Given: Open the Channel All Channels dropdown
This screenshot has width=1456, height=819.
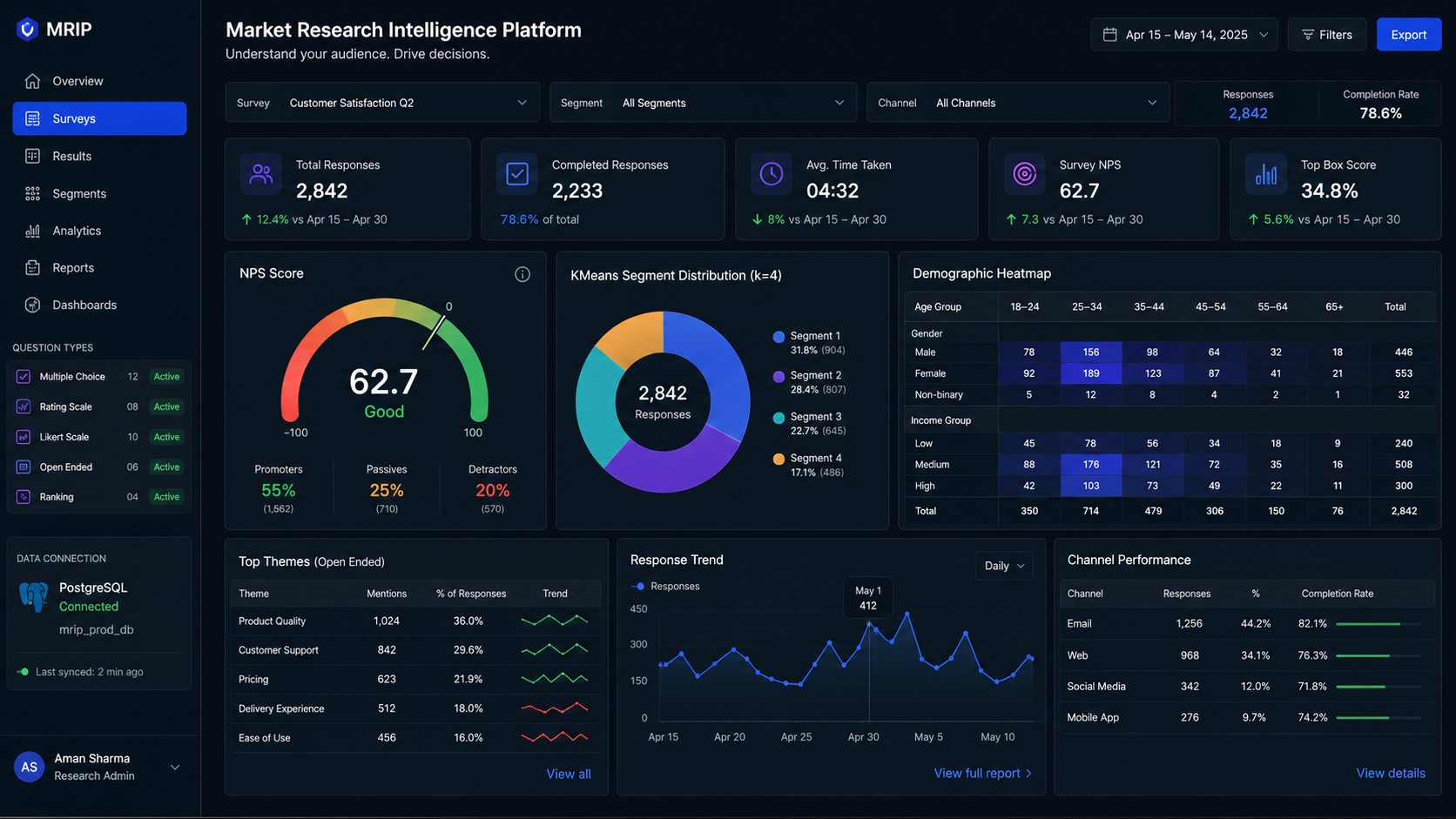Looking at the screenshot, I should click(x=1018, y=103).
